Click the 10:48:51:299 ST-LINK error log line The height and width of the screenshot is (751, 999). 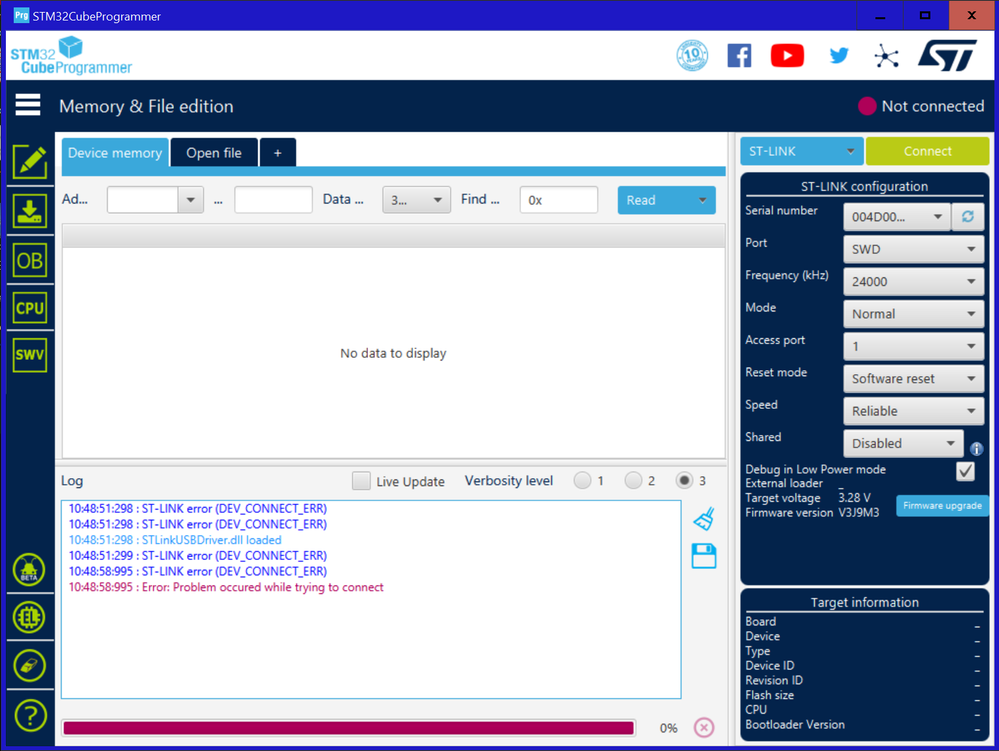[198, 556]
